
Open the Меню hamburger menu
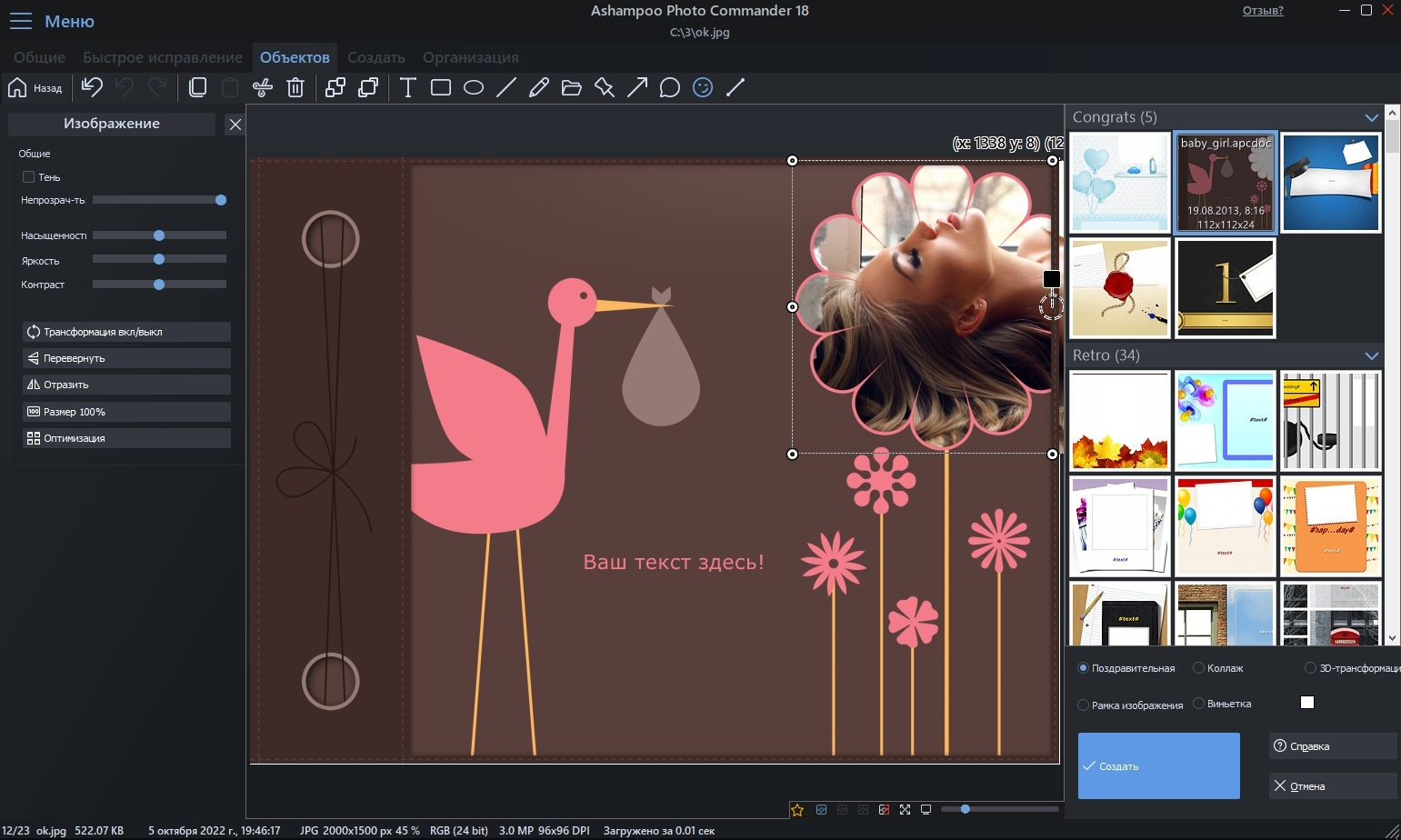coord(20,21)
